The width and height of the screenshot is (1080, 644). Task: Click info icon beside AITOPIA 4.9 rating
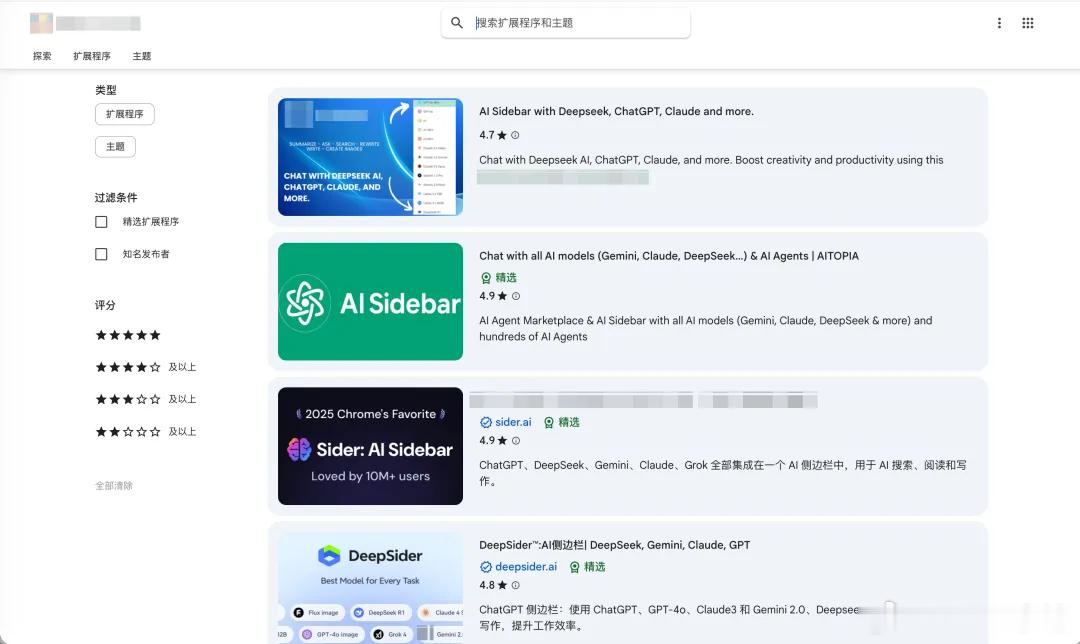click(x=516, y=296)
